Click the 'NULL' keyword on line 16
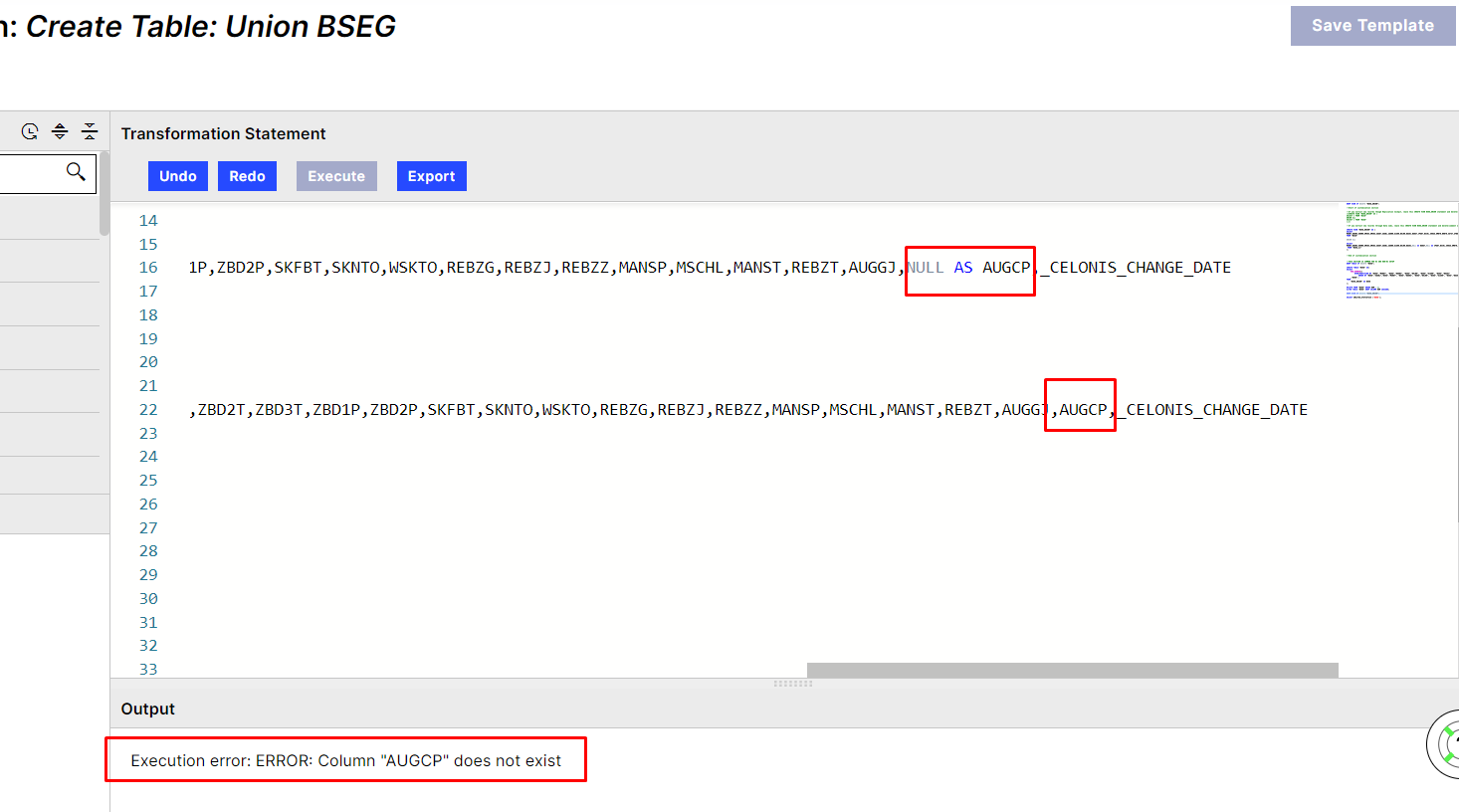This screenshot has width=1459, height=812. tap(925, 268)
